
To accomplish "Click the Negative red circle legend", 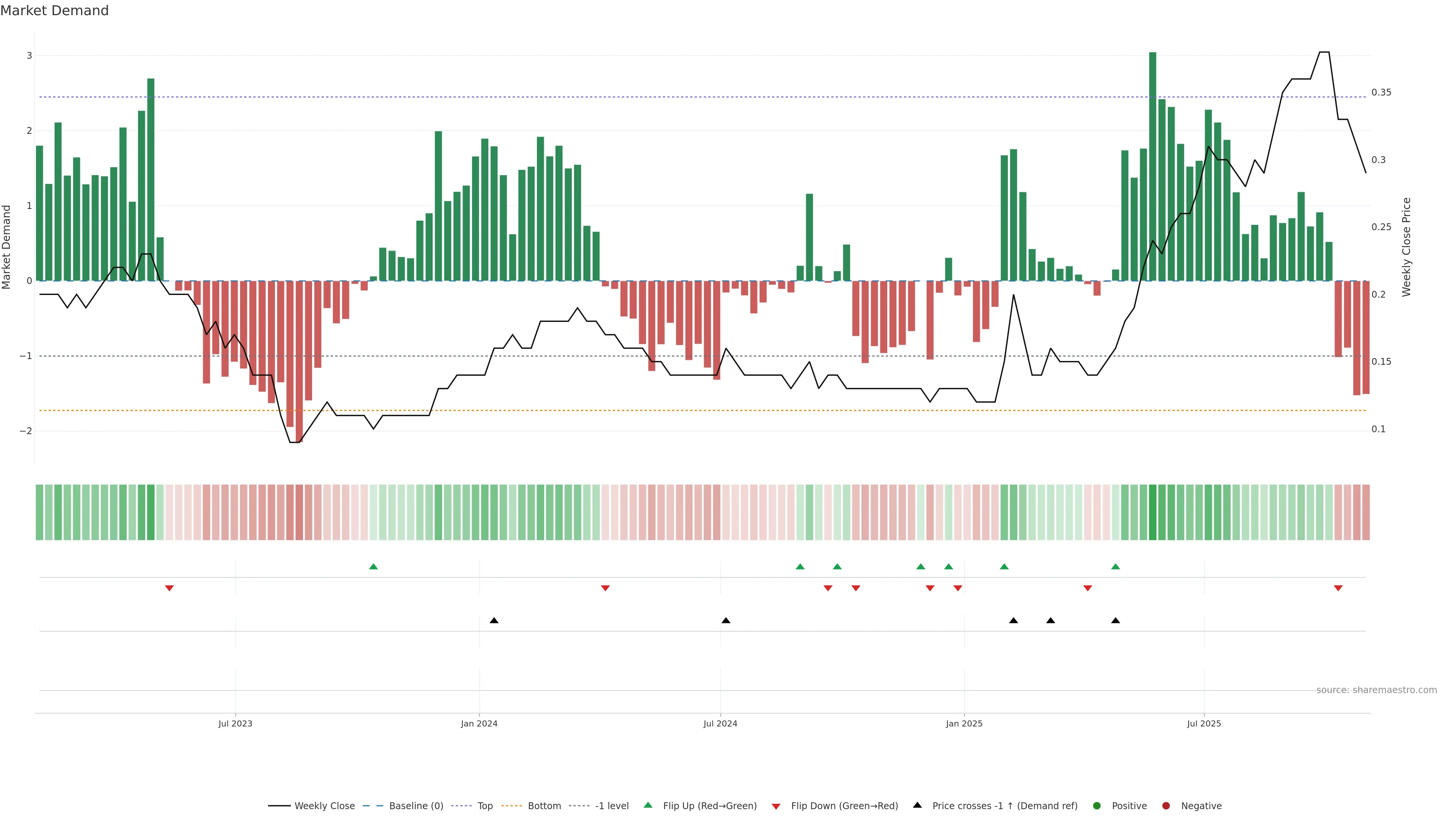I will [x=1166, y=806].
